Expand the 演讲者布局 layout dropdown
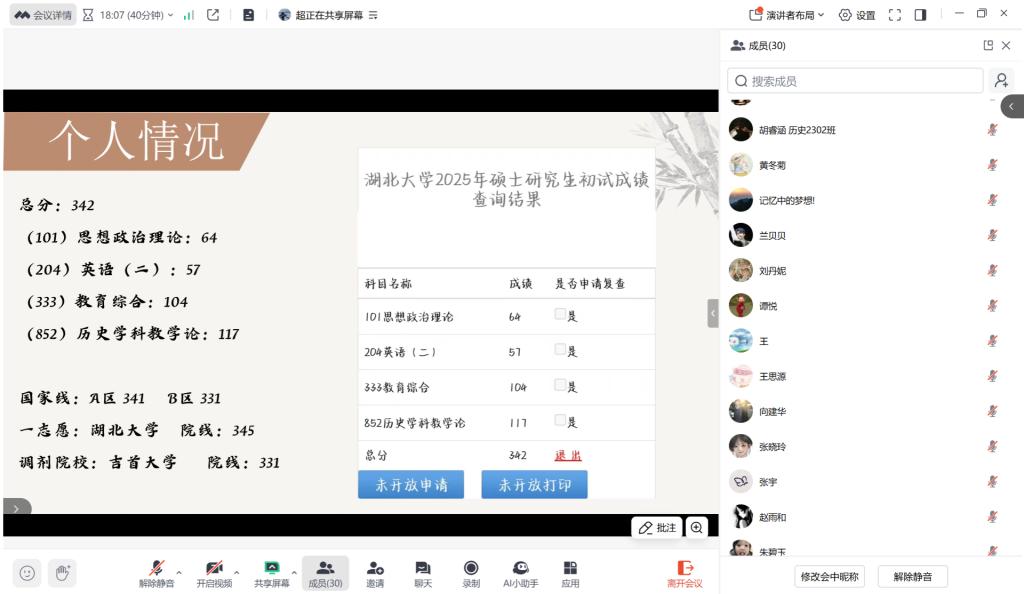This screenshot has height=594, width=1024. (787, 15)
